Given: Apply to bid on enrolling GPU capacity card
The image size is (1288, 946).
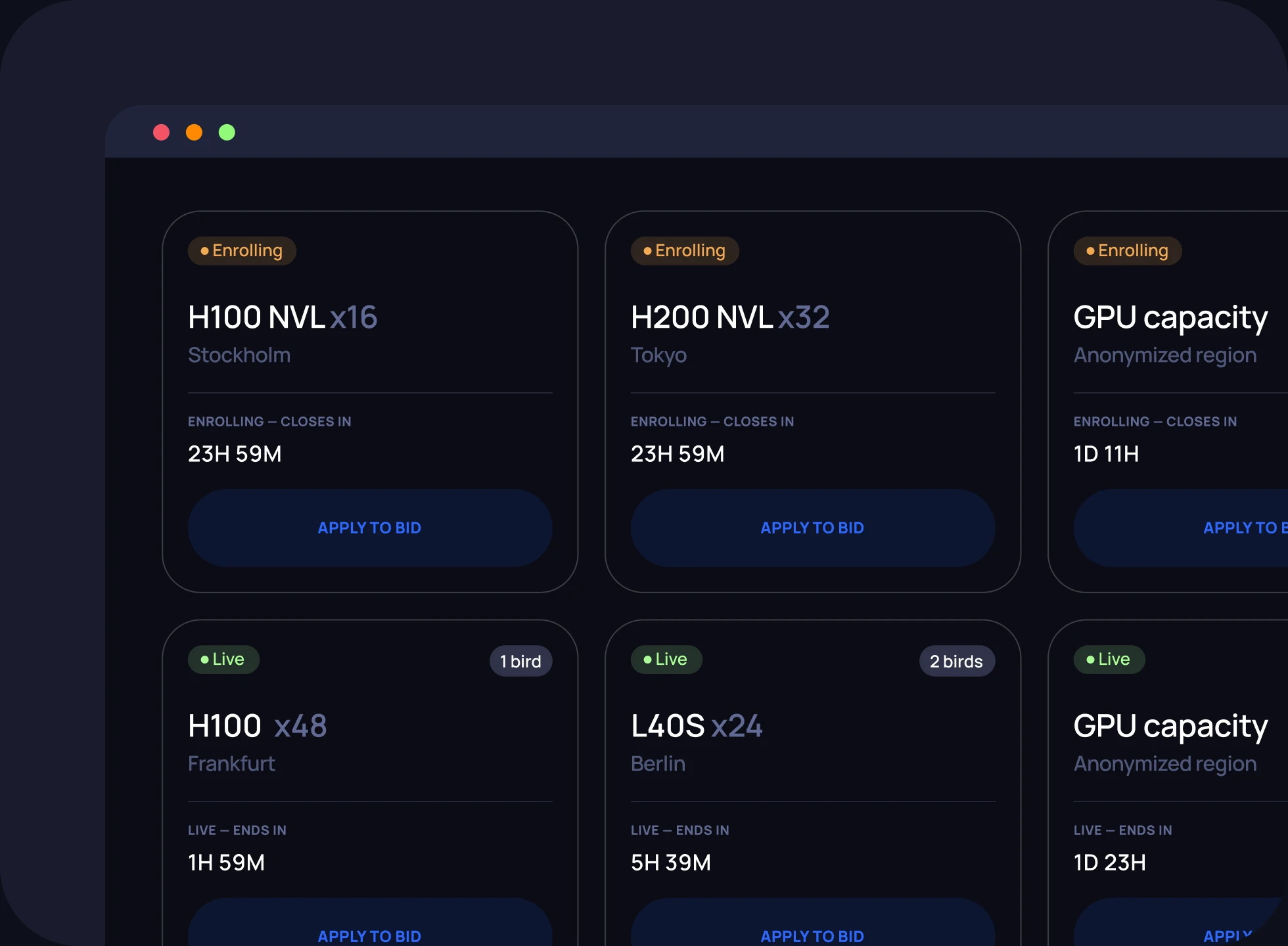Looking at the screenshot, I should (x=1181, y=528).
